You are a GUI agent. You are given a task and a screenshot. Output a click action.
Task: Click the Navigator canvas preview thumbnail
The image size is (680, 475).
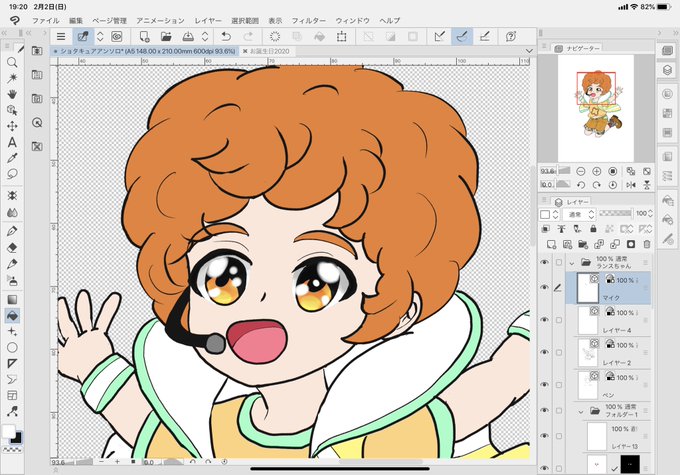click(x=596, y=108)
